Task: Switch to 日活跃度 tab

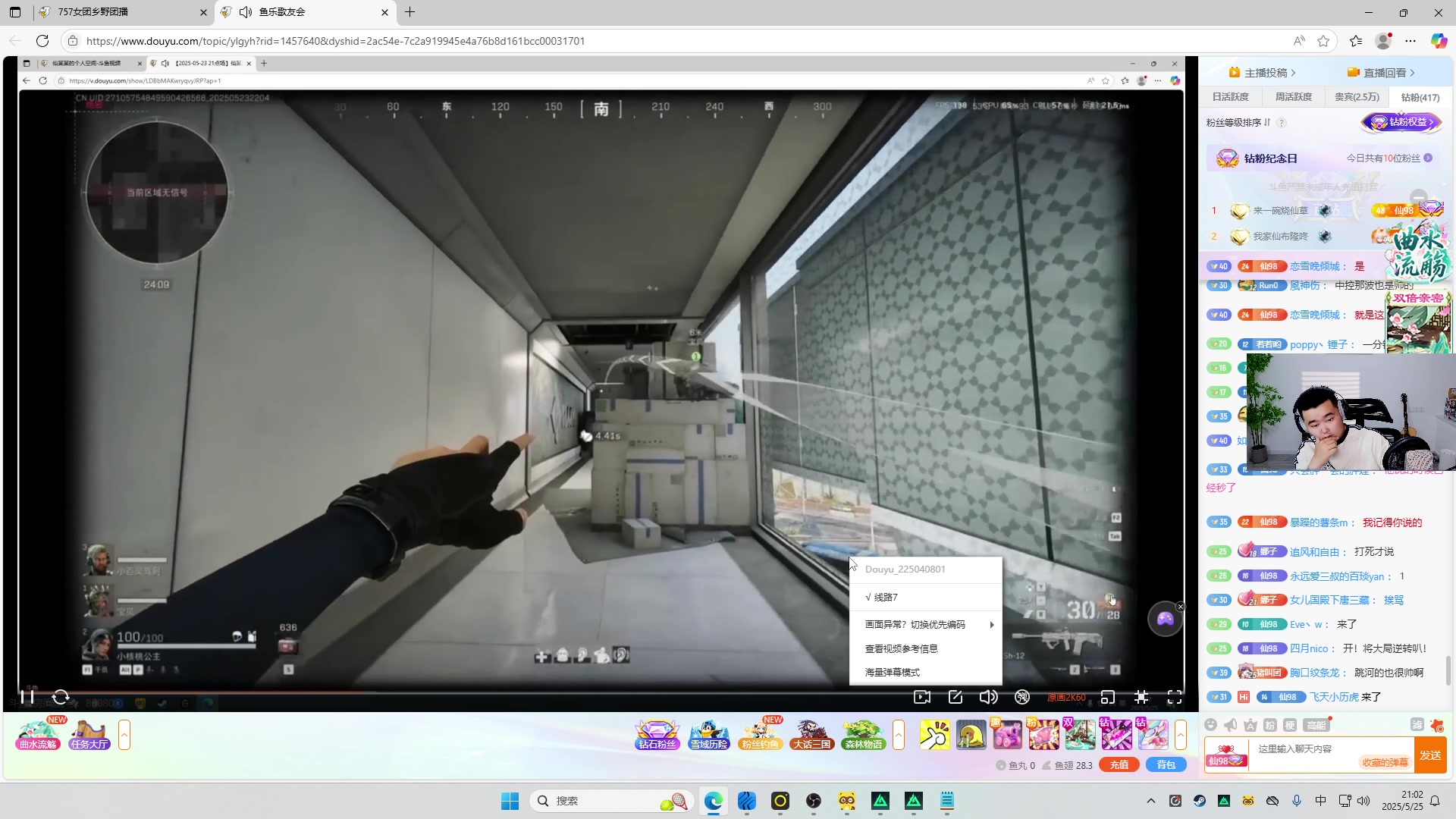Action: click(1230, 97)
